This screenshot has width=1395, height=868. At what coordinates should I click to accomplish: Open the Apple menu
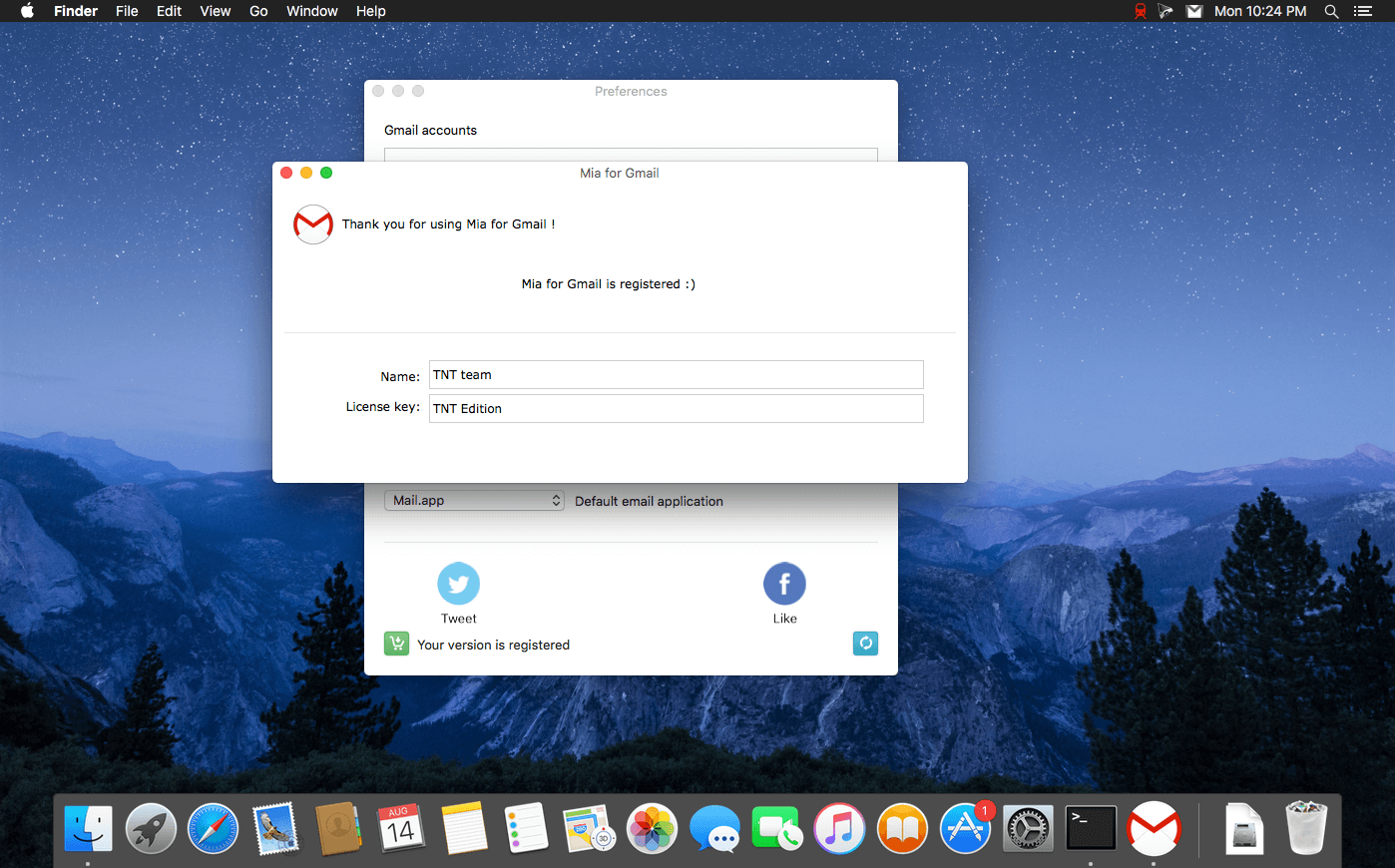[x=27, y=11]
